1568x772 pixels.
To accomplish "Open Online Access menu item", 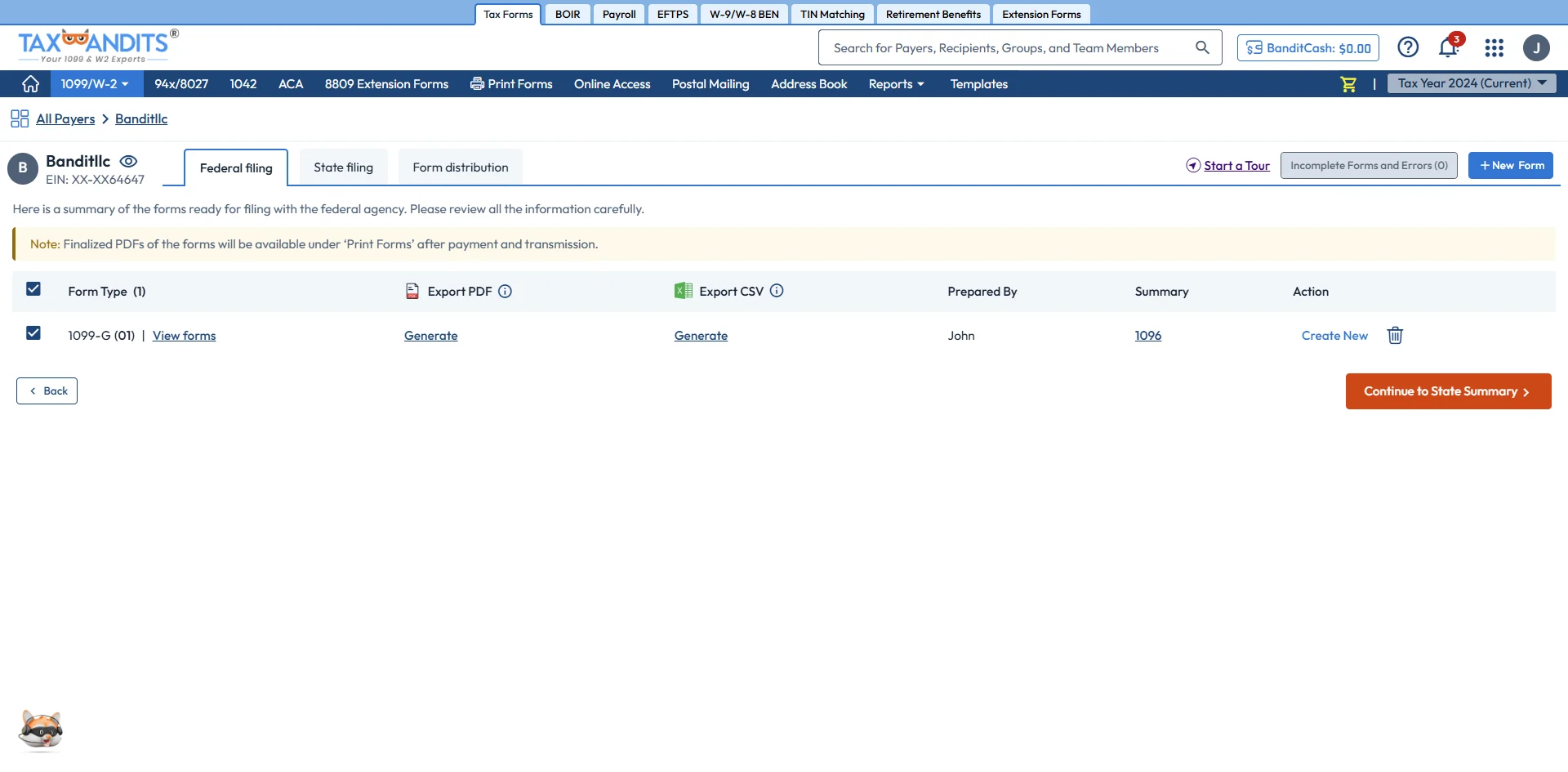I will [612, 83].
